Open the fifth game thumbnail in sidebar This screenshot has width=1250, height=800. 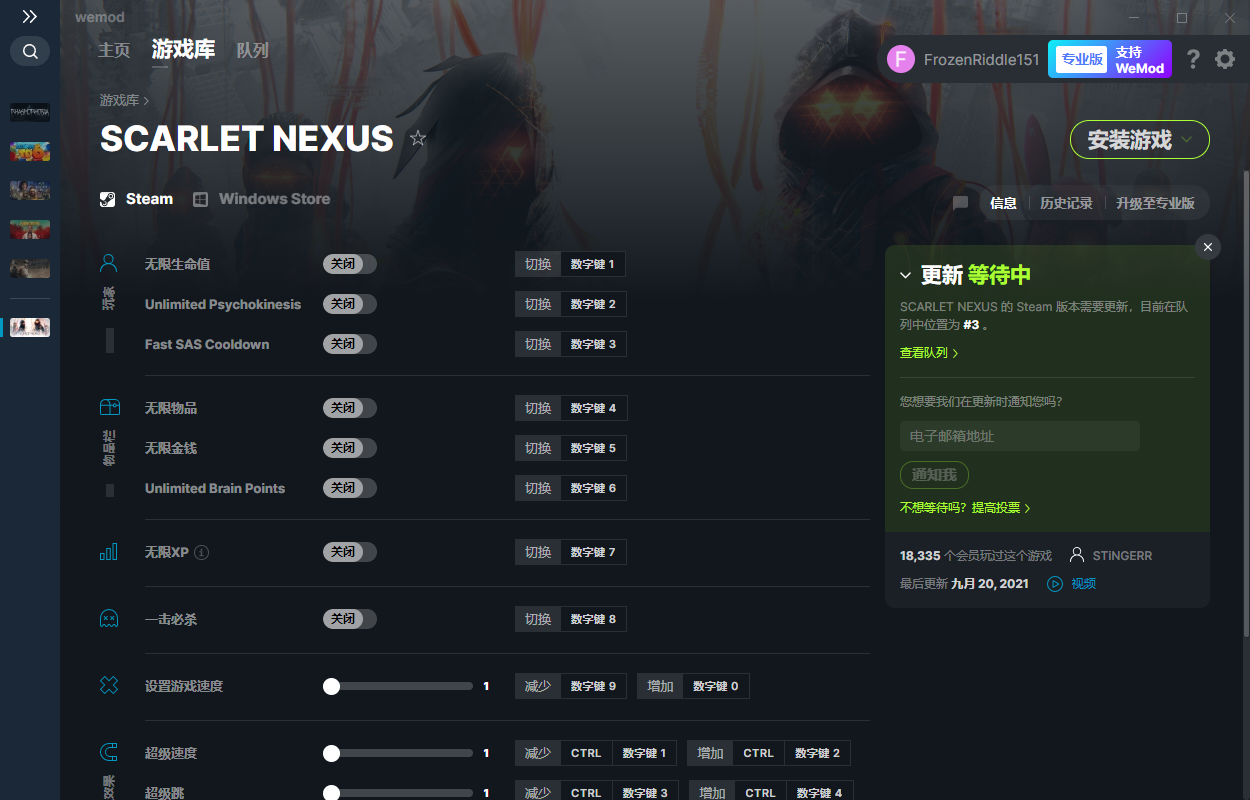click(30, 268)
